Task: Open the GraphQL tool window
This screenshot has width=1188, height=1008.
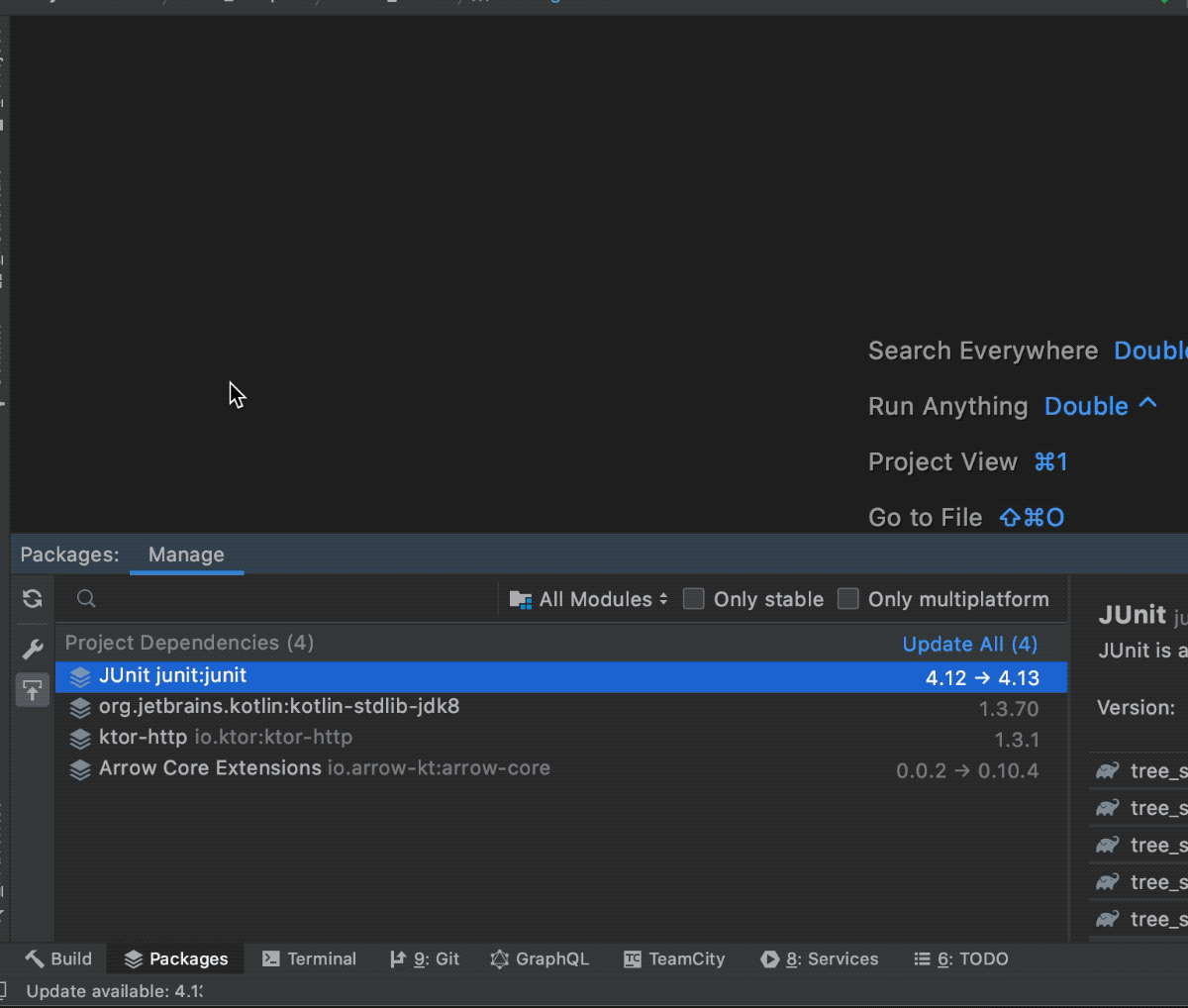Action: (x=540, y=958)
